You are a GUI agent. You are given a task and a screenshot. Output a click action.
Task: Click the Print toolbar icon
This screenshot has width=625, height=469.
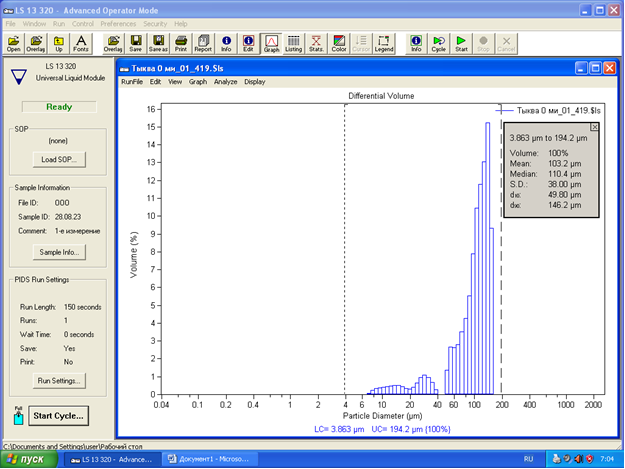[x=180, y=41]
